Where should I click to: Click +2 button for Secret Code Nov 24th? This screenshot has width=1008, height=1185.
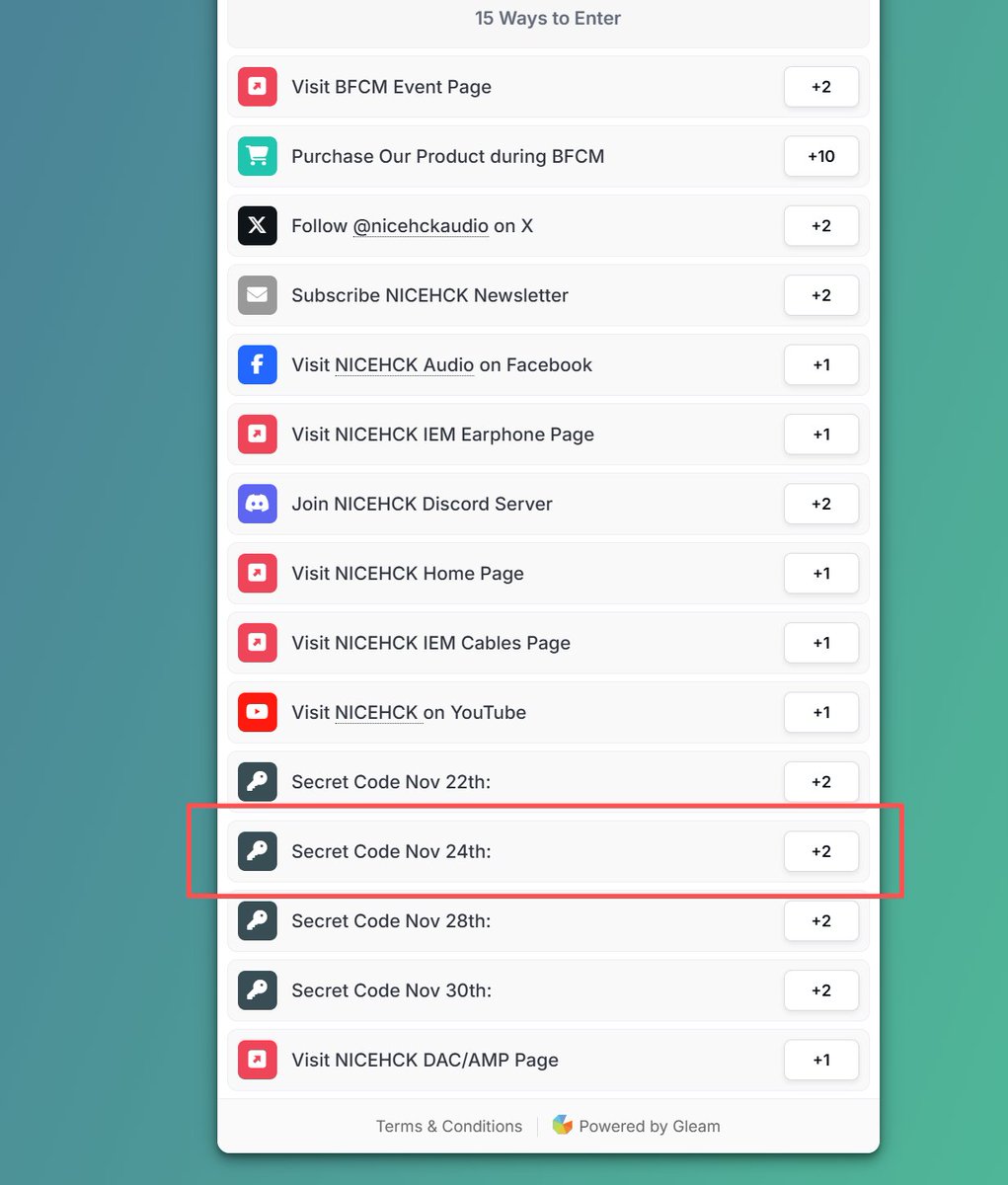click(821, 851)
